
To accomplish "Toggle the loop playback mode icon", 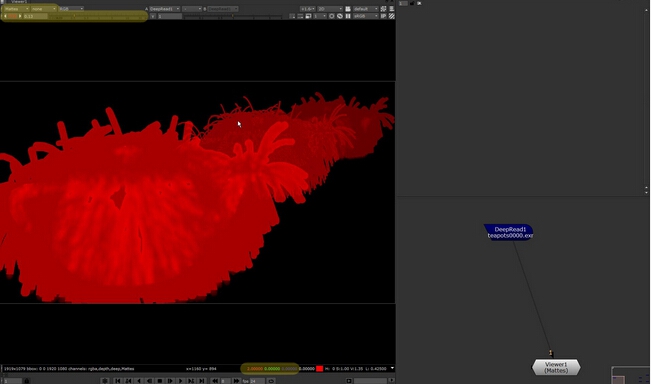I will click(271, 381).
